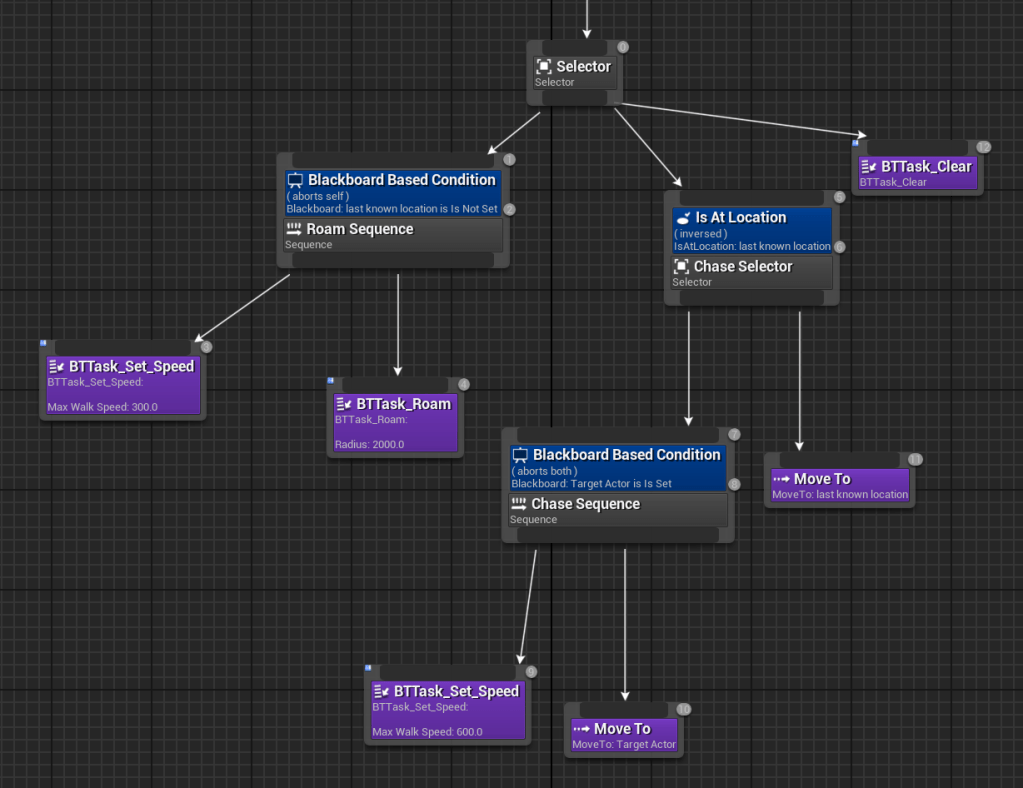Select the Move To last known location node
Screen dimensions: 1023x788
point(839,486)
